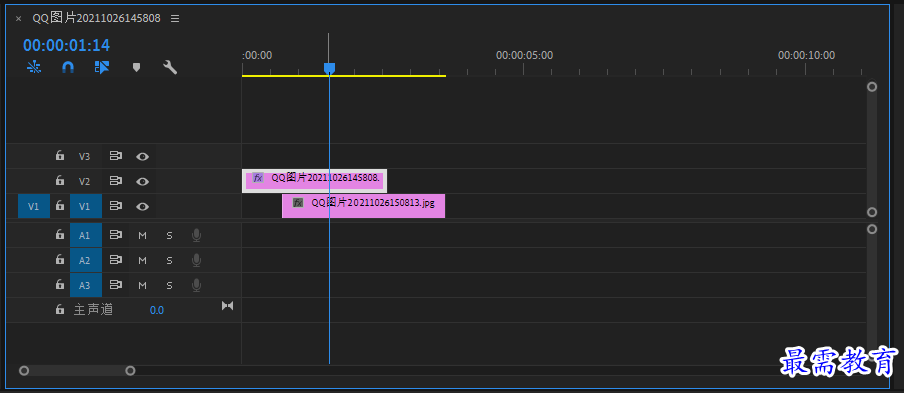This screenshot has height=393, width=904.
Task: Select the QQ图片20211026150813.jpg clip on V1
Action: pos(363,206)
